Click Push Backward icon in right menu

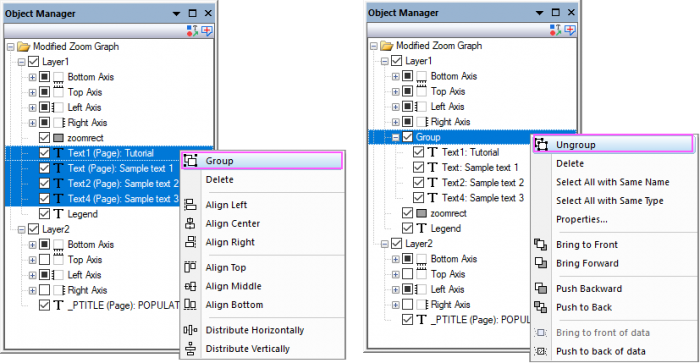(541, 288)
